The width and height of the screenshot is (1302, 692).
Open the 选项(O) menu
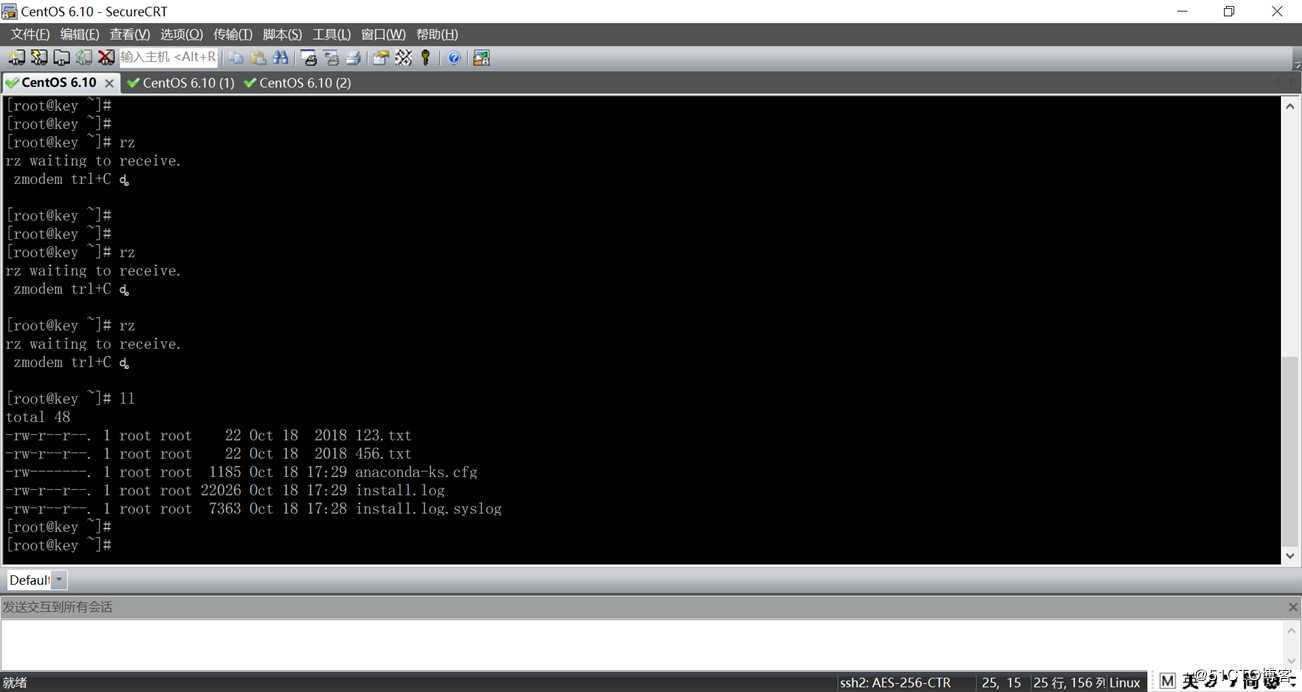pos(181,34)
